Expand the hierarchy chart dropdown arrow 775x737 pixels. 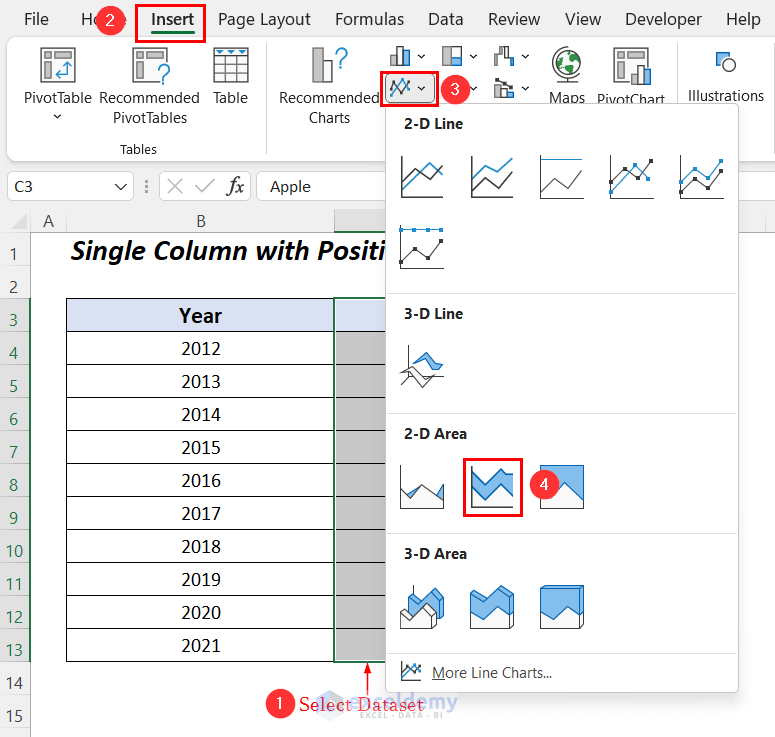click(x=474, y=56)
